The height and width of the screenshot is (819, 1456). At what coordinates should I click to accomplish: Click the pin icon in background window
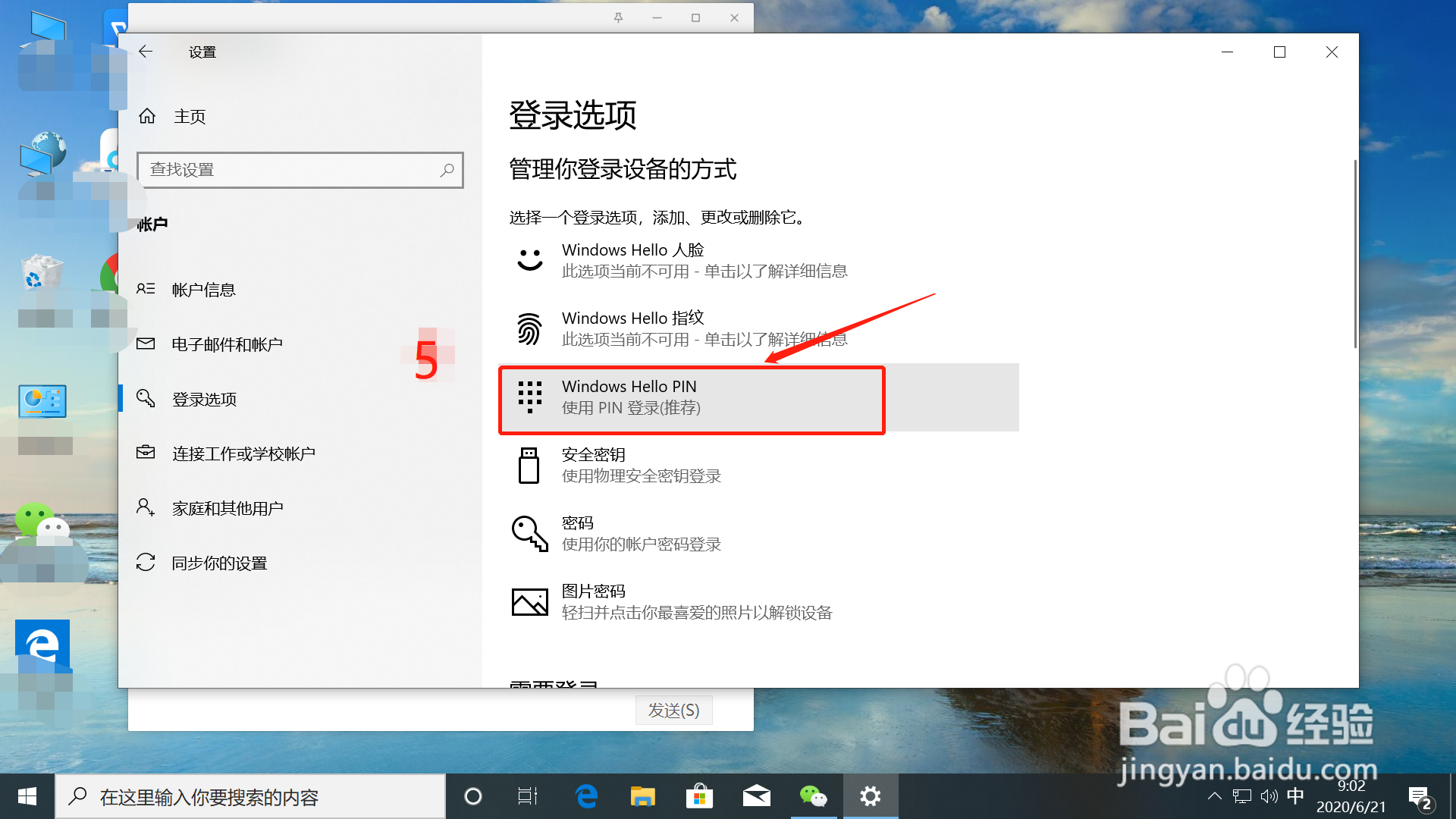click(618, 17)
